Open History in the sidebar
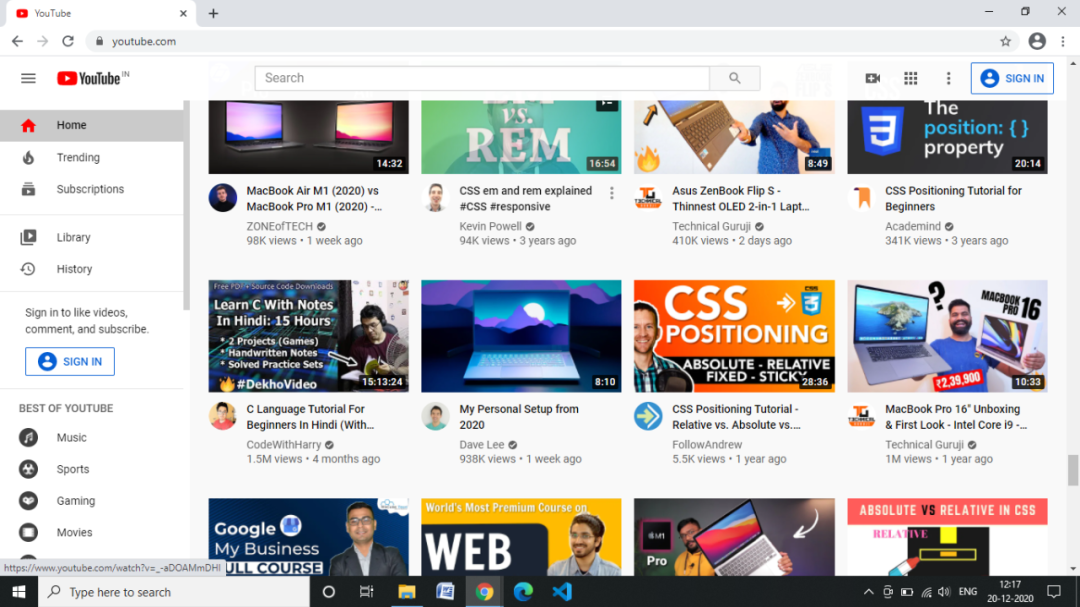This screenshot has width=1080, height=607. coord(92,269)
